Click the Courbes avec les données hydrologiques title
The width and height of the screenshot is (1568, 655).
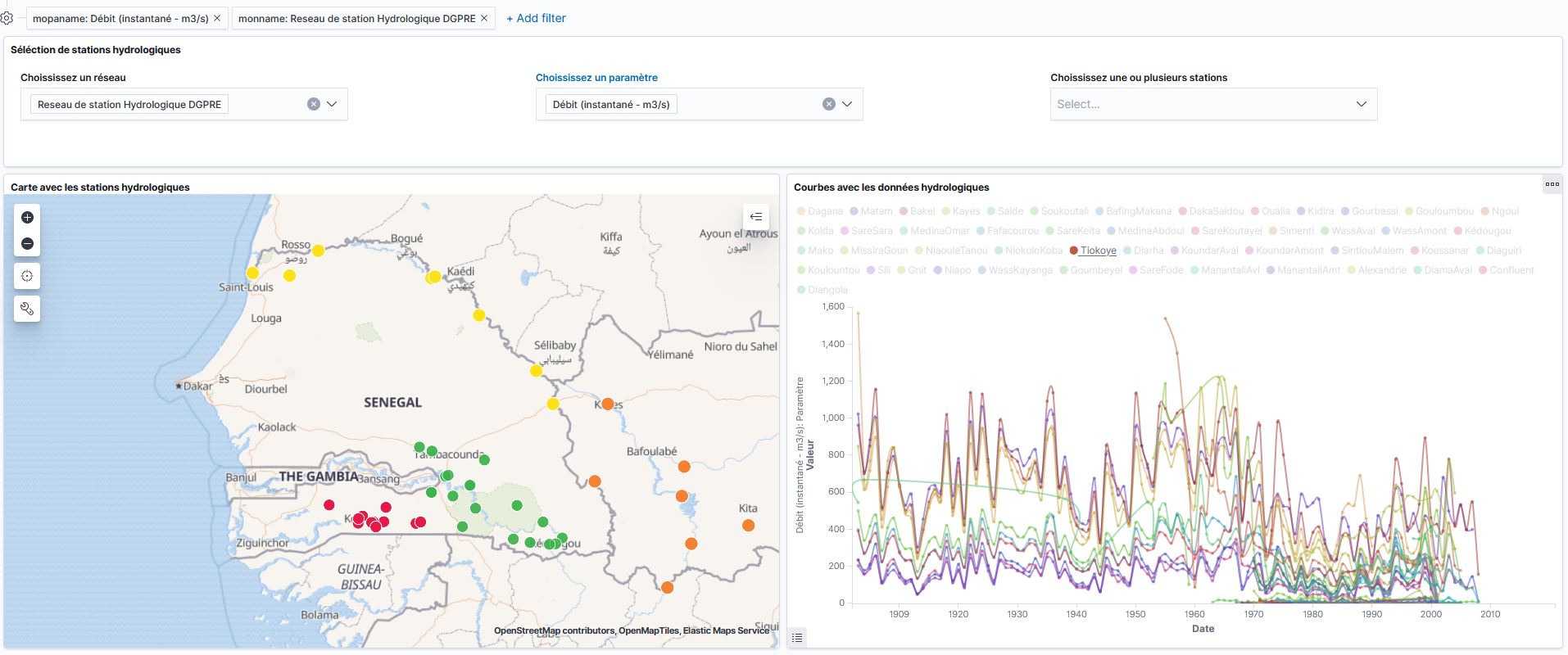[x=891, y=187]
